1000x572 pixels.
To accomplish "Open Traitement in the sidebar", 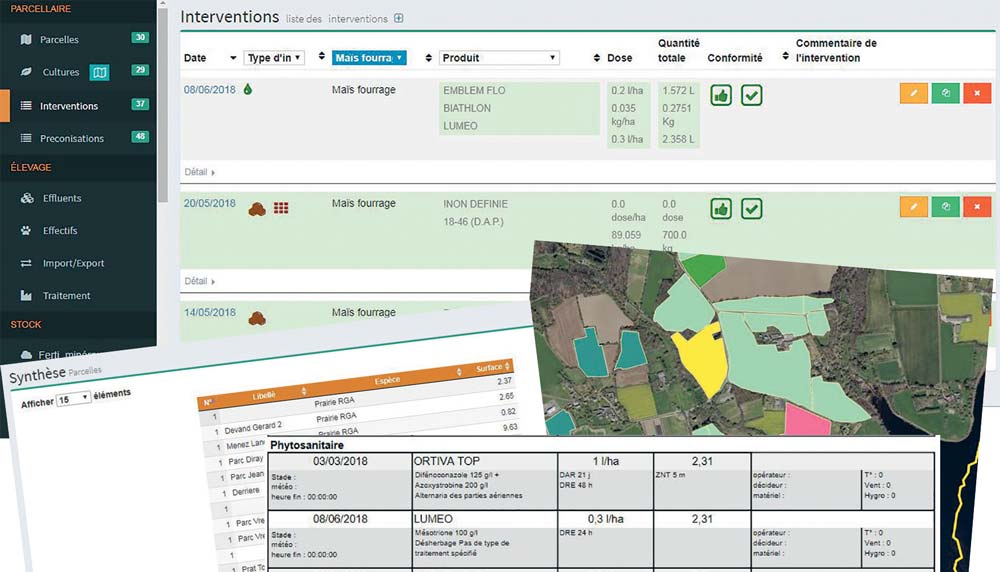I will [x=66, y=296].
